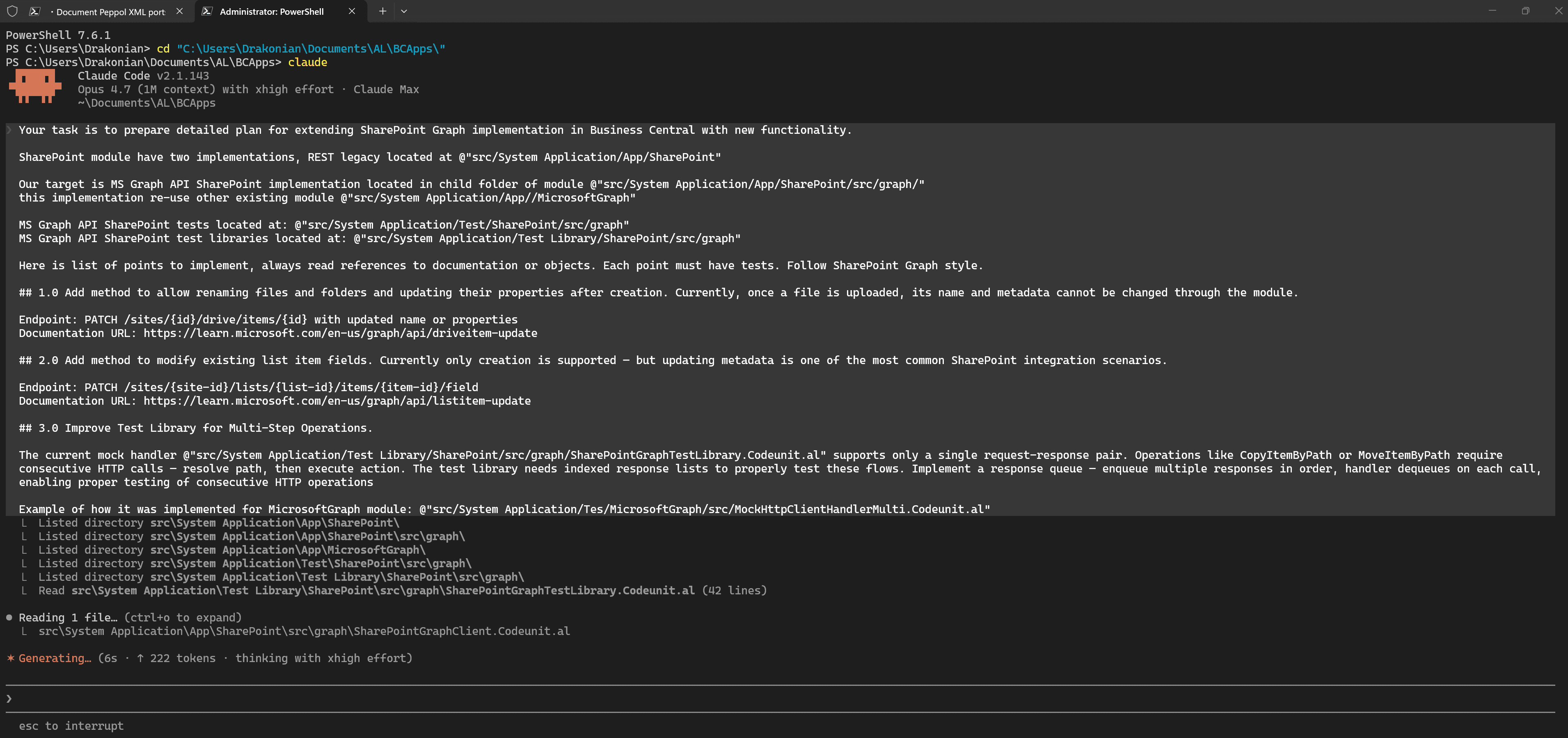Click the Claude prompt input line

click(781, 699)
